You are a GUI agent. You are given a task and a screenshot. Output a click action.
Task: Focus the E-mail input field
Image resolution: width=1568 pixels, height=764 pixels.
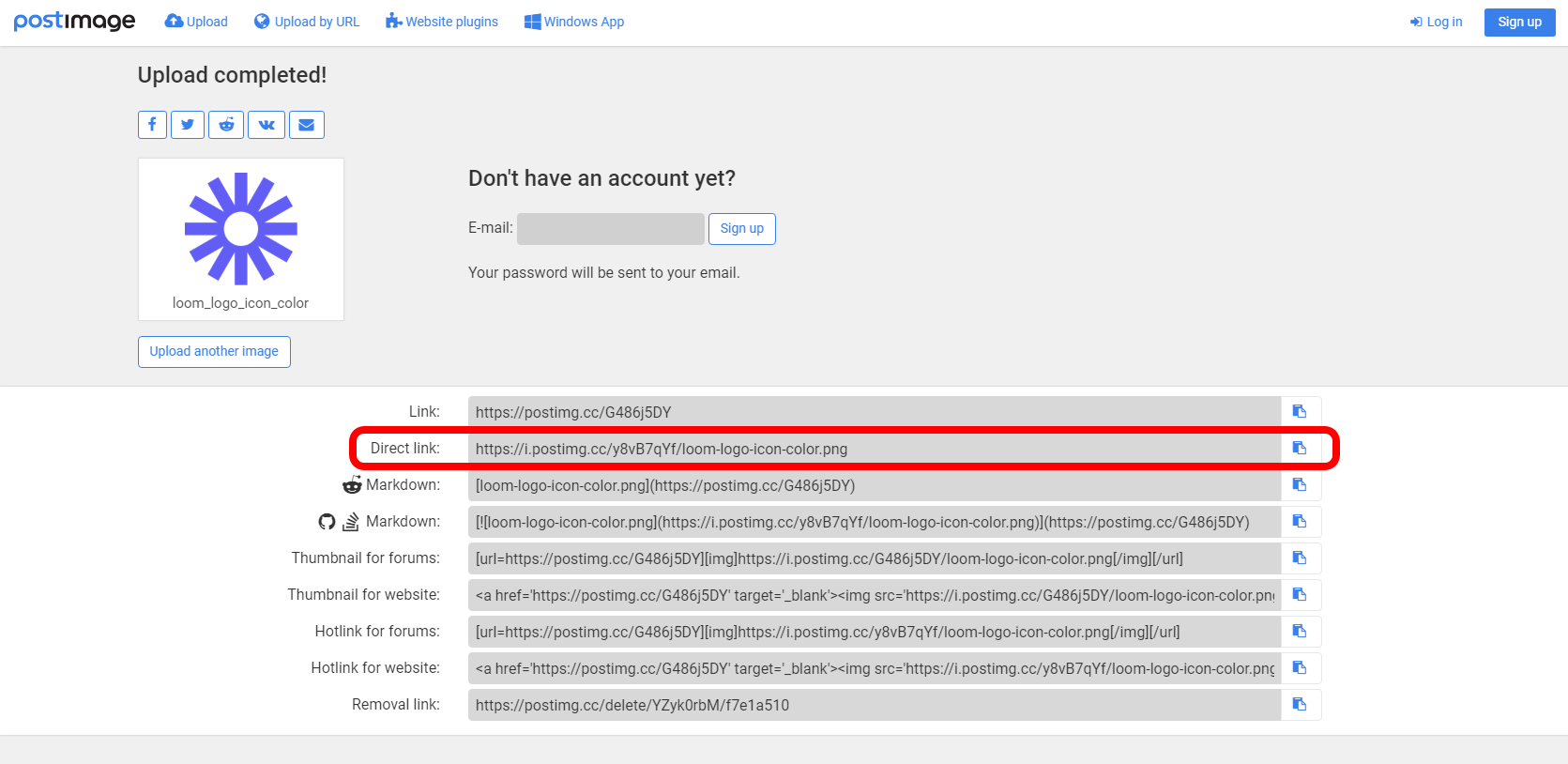coord(610,229)
